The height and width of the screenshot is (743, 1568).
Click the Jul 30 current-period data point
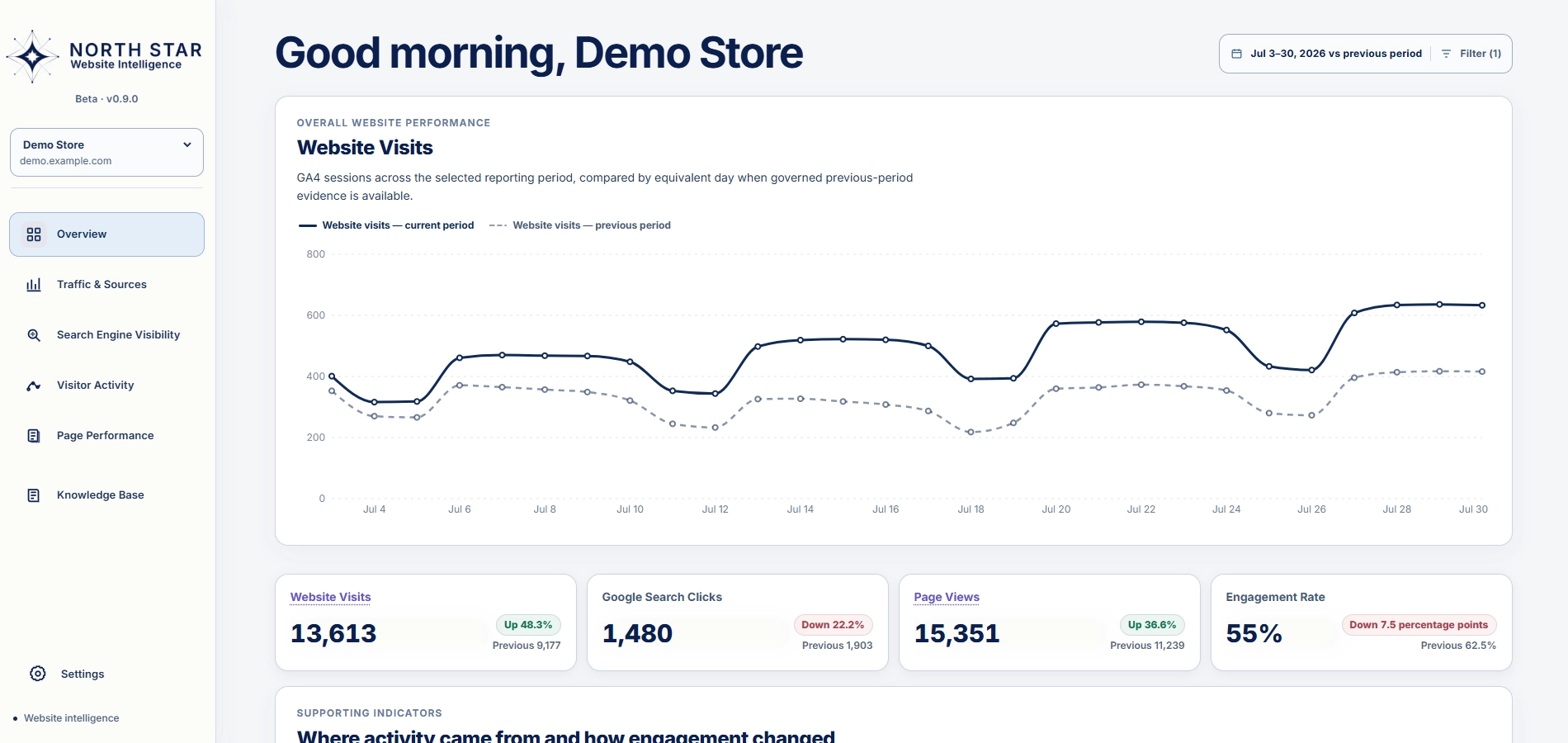[x=1482, y=305]
